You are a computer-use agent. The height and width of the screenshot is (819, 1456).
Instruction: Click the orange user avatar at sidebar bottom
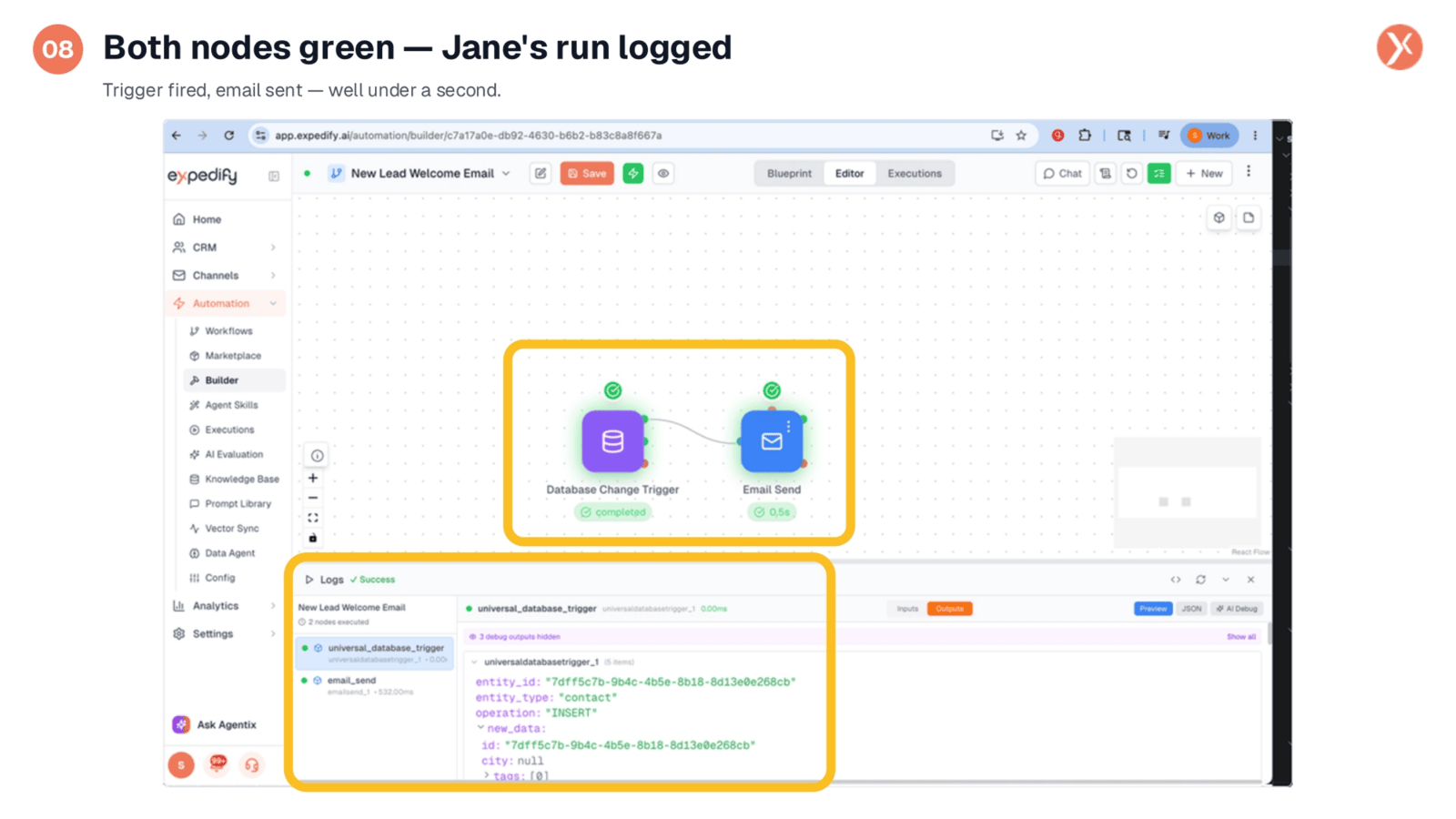(181, 765)
